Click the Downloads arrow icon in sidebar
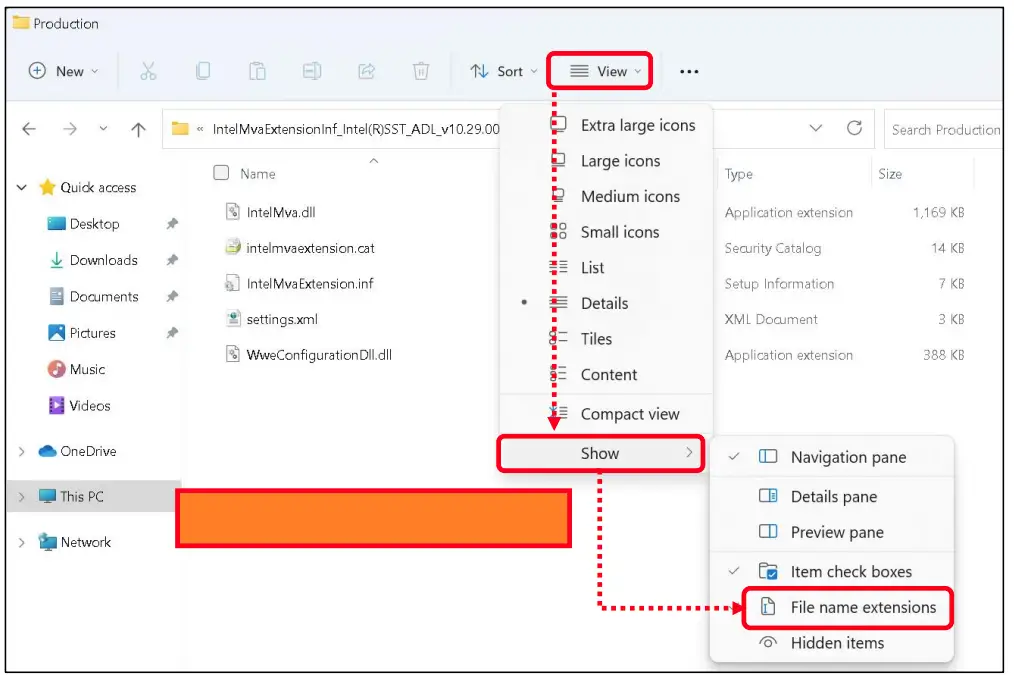The image size is (1014, 675). pos(56,260)
